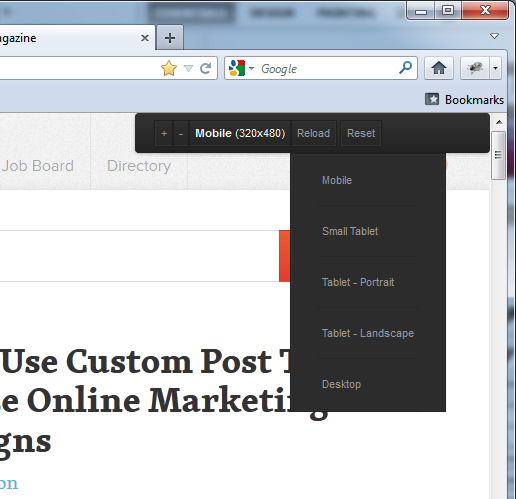Click the bookmark star icon in address bar

pos(169,68)
